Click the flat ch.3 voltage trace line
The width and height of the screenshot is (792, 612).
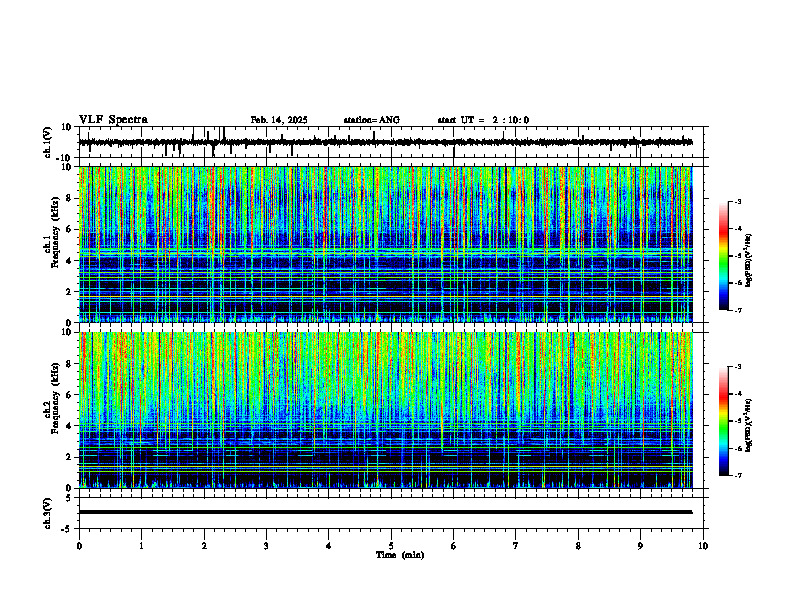tap(386, 512)
